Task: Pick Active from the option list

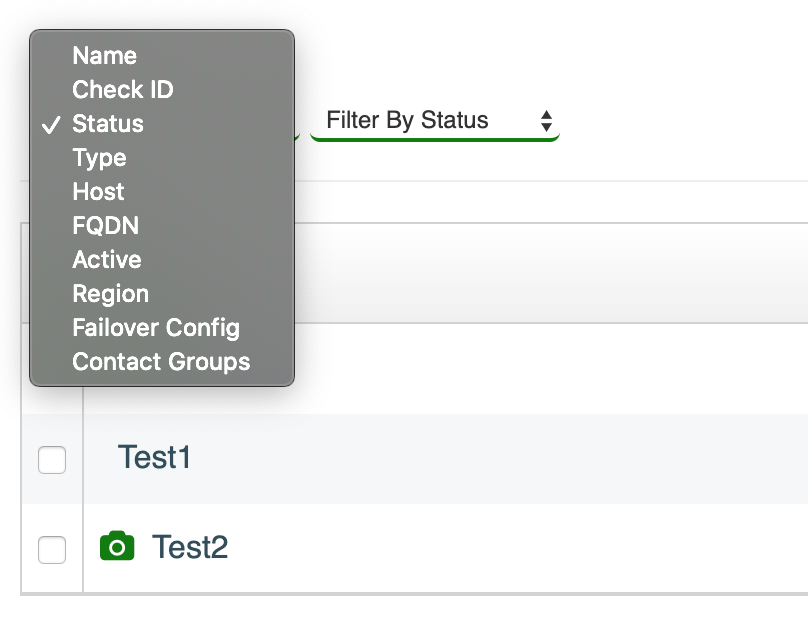Action: 162,260
